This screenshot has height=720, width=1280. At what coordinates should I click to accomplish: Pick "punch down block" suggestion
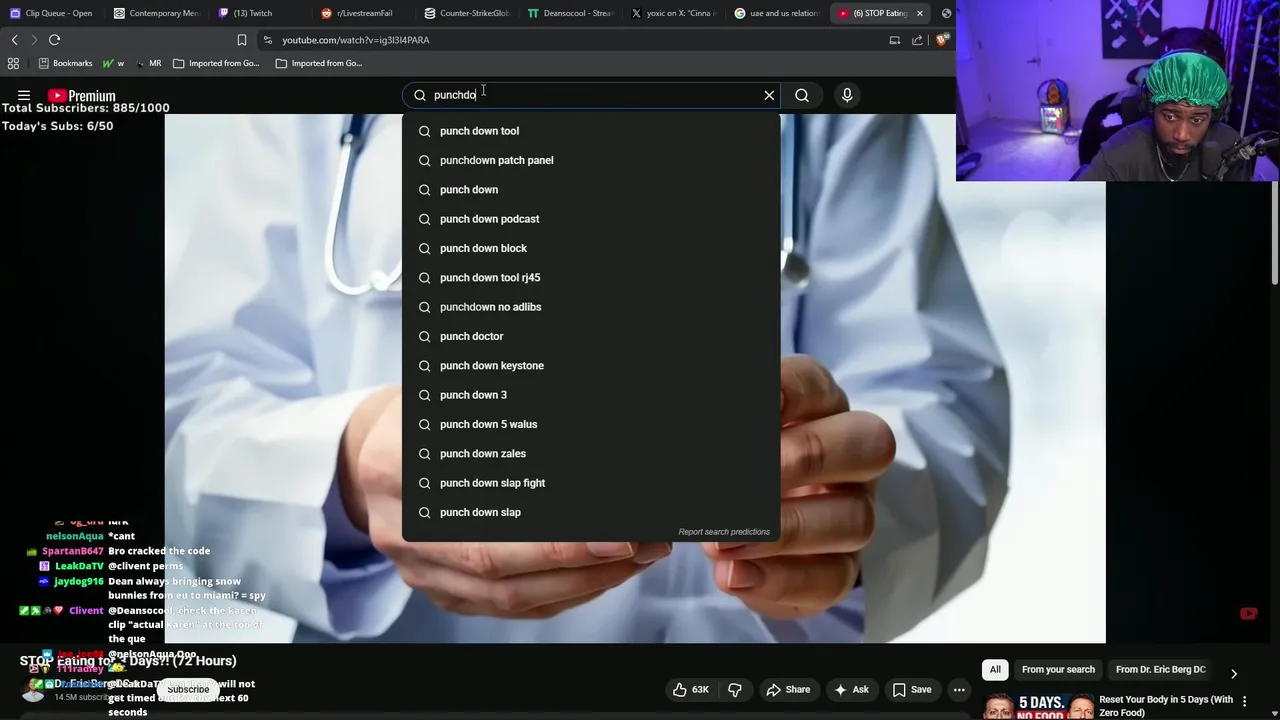click(591, 248)
